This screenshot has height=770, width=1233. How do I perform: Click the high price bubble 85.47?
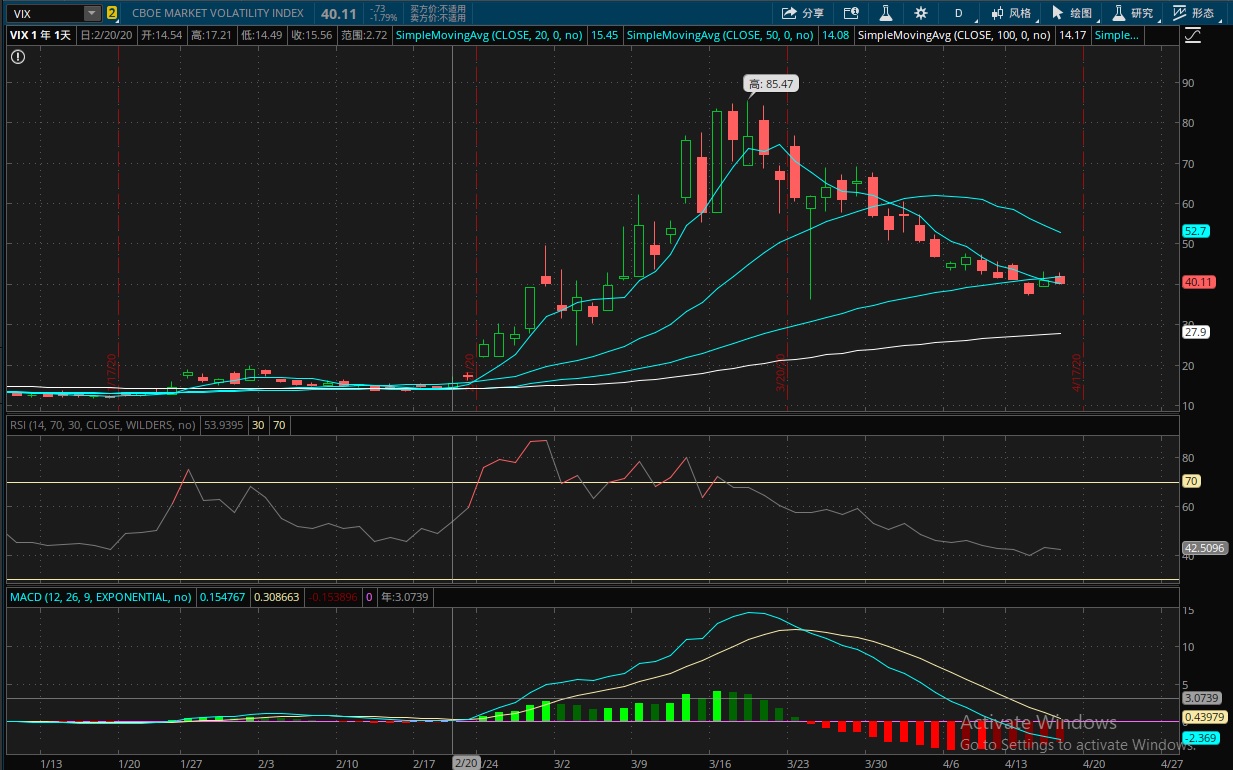pos(771,84)
